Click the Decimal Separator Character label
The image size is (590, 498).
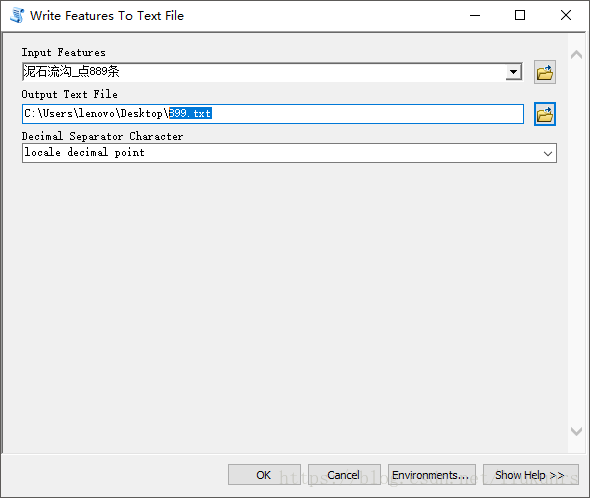pos(102,136)
